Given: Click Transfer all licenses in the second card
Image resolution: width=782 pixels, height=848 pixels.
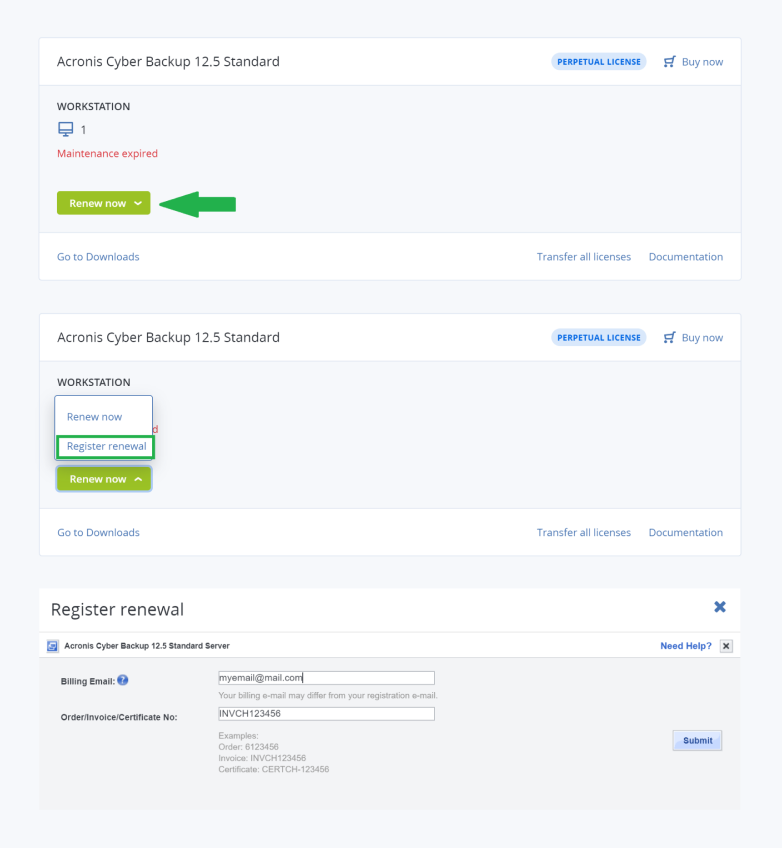Looking at the screenshot, I should [584, 533].
